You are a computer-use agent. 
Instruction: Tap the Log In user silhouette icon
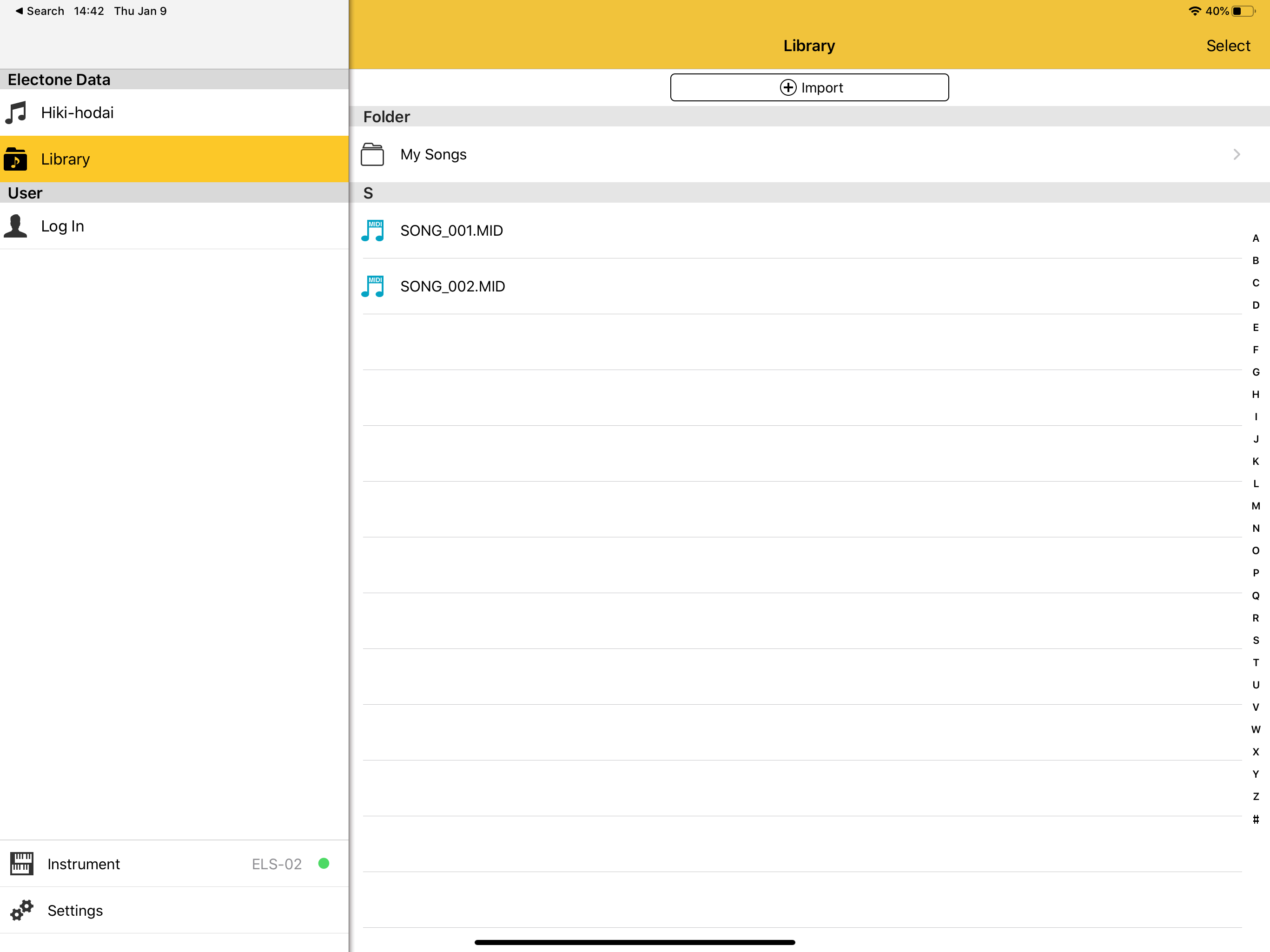(x=15, y=226)
